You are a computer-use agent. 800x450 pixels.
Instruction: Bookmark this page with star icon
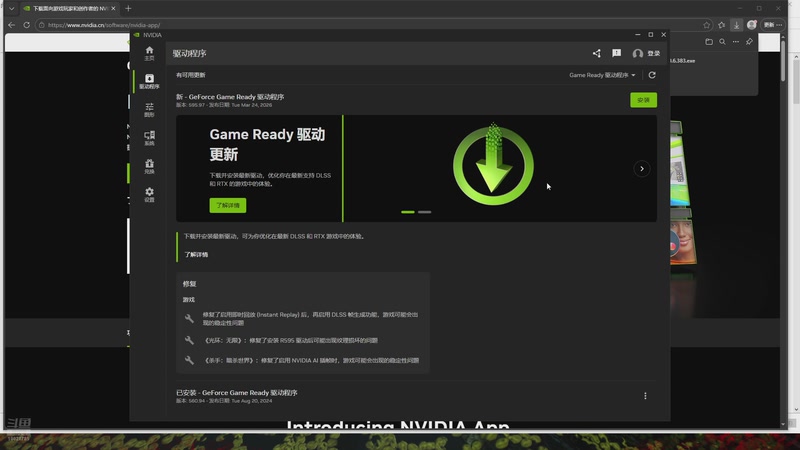[706, 24]
